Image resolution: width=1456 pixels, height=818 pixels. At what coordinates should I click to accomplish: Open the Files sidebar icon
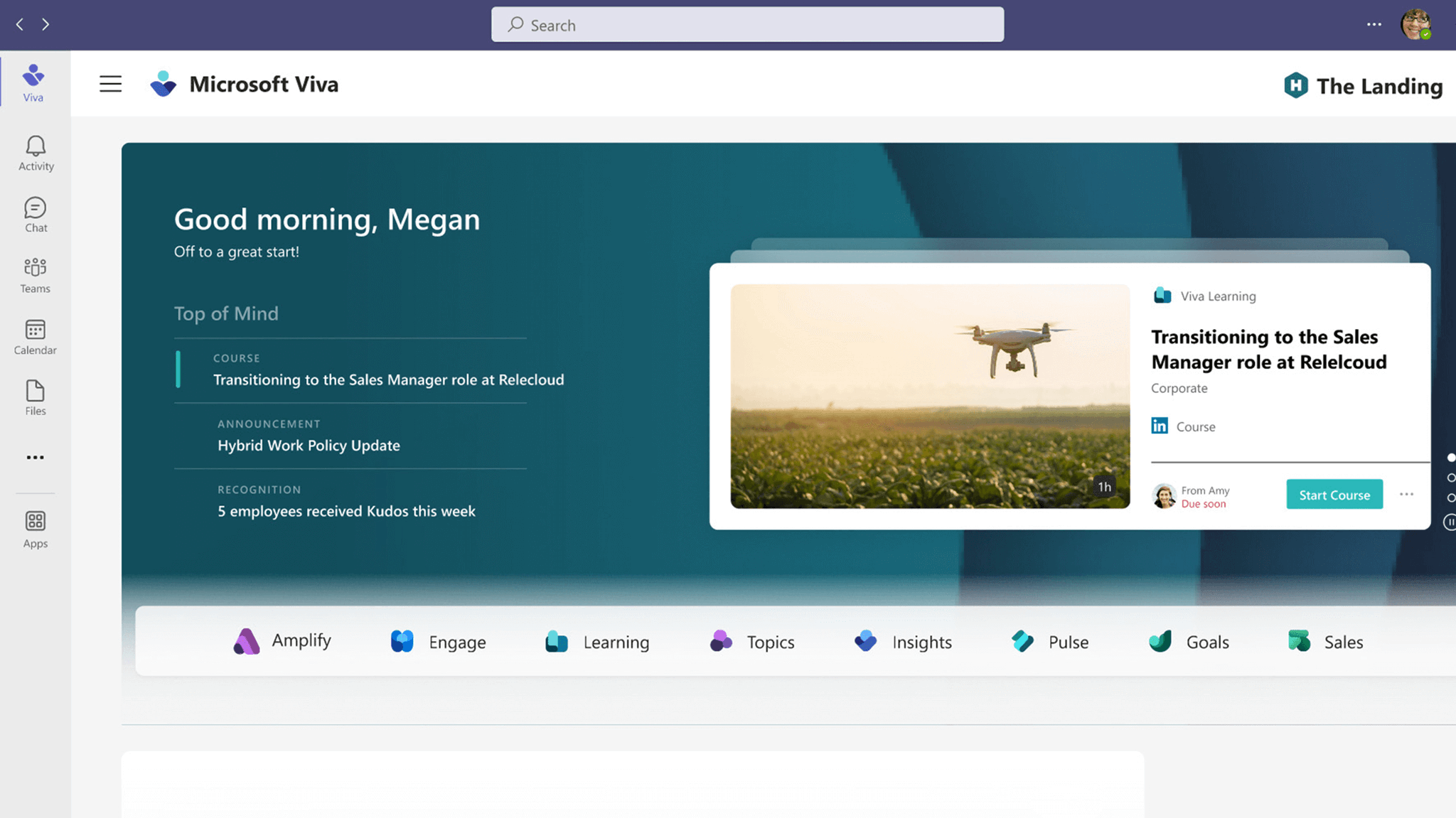click(x=36, y=397)
